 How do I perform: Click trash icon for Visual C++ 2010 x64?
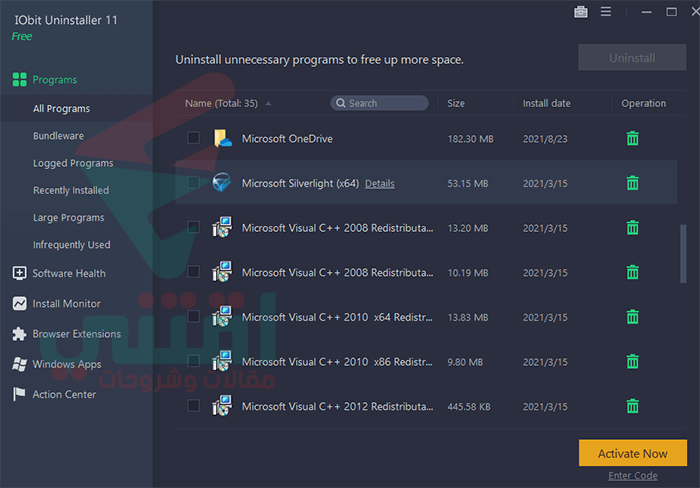point(632,317)
